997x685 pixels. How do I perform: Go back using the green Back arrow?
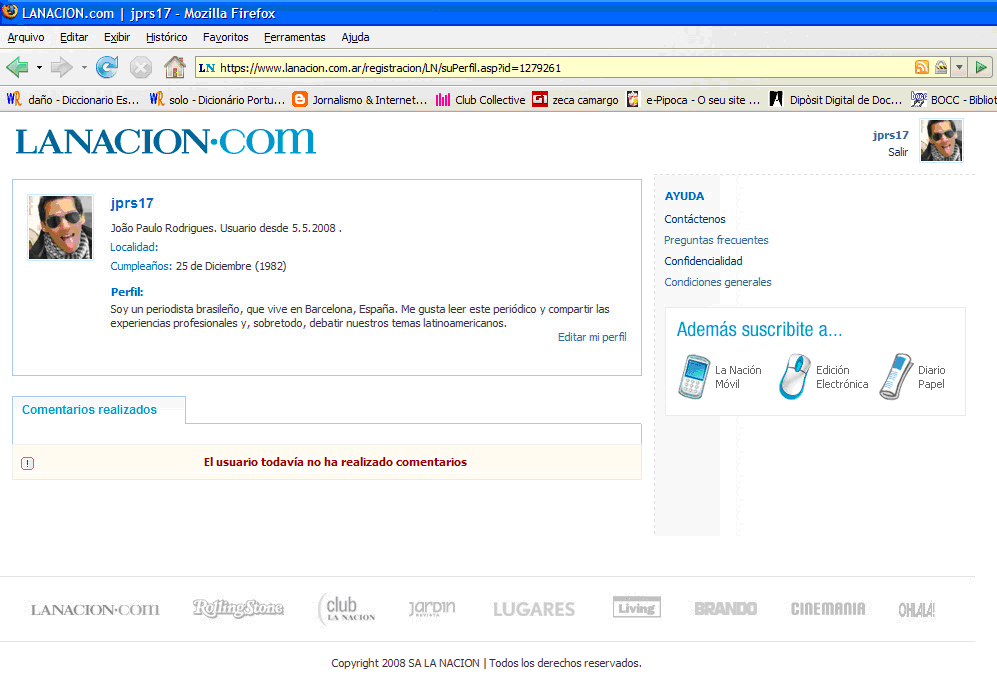(x=17, y=67)
